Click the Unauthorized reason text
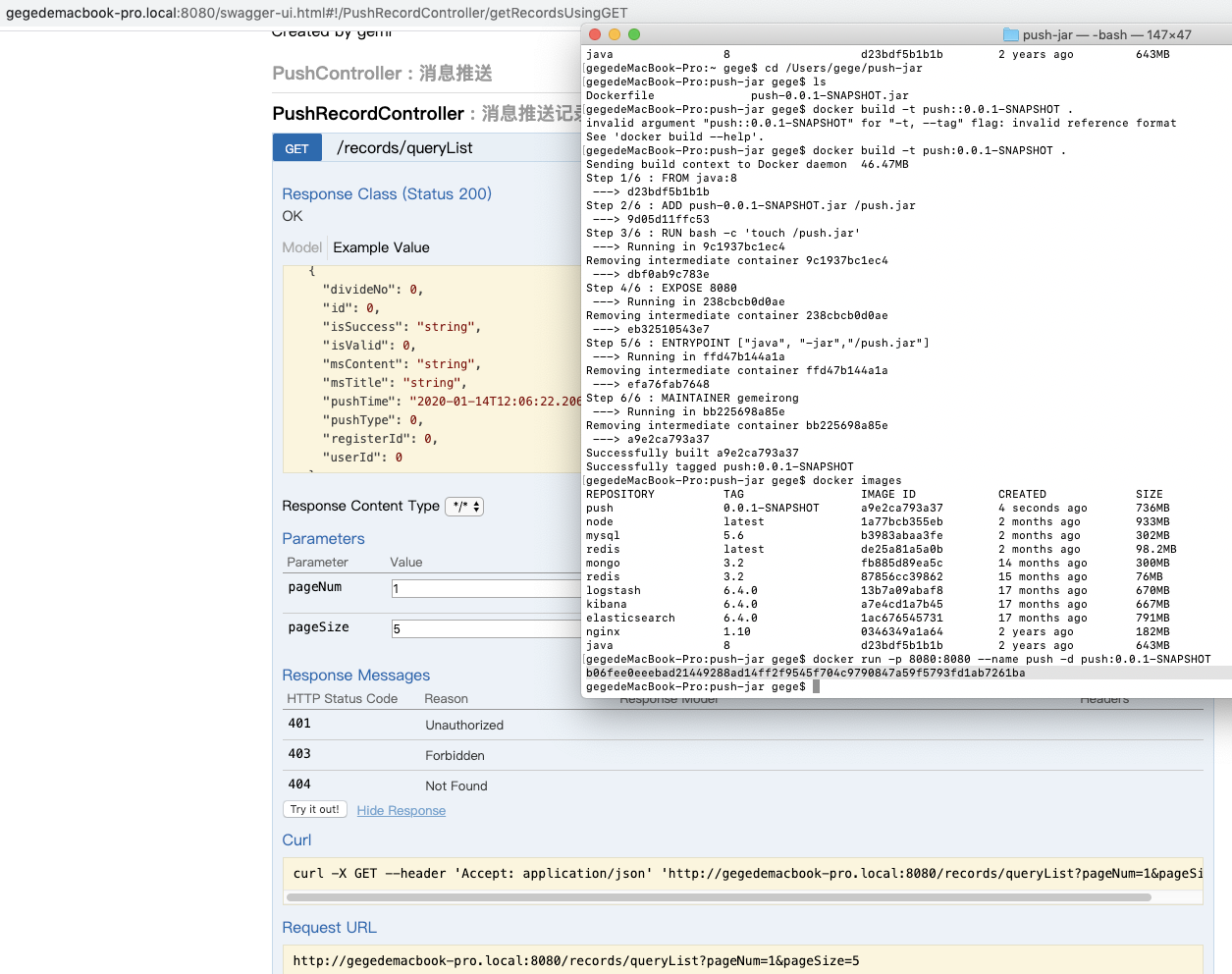Image resolution: width=1232 pixels, height=974 pixels. coord(464,726)
